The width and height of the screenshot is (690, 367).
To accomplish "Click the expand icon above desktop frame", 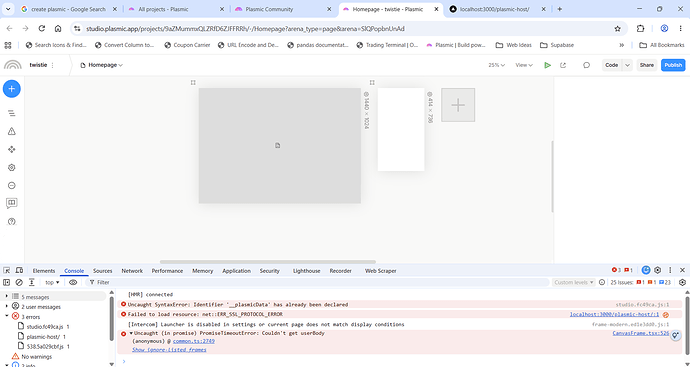I will coord(193,82).
